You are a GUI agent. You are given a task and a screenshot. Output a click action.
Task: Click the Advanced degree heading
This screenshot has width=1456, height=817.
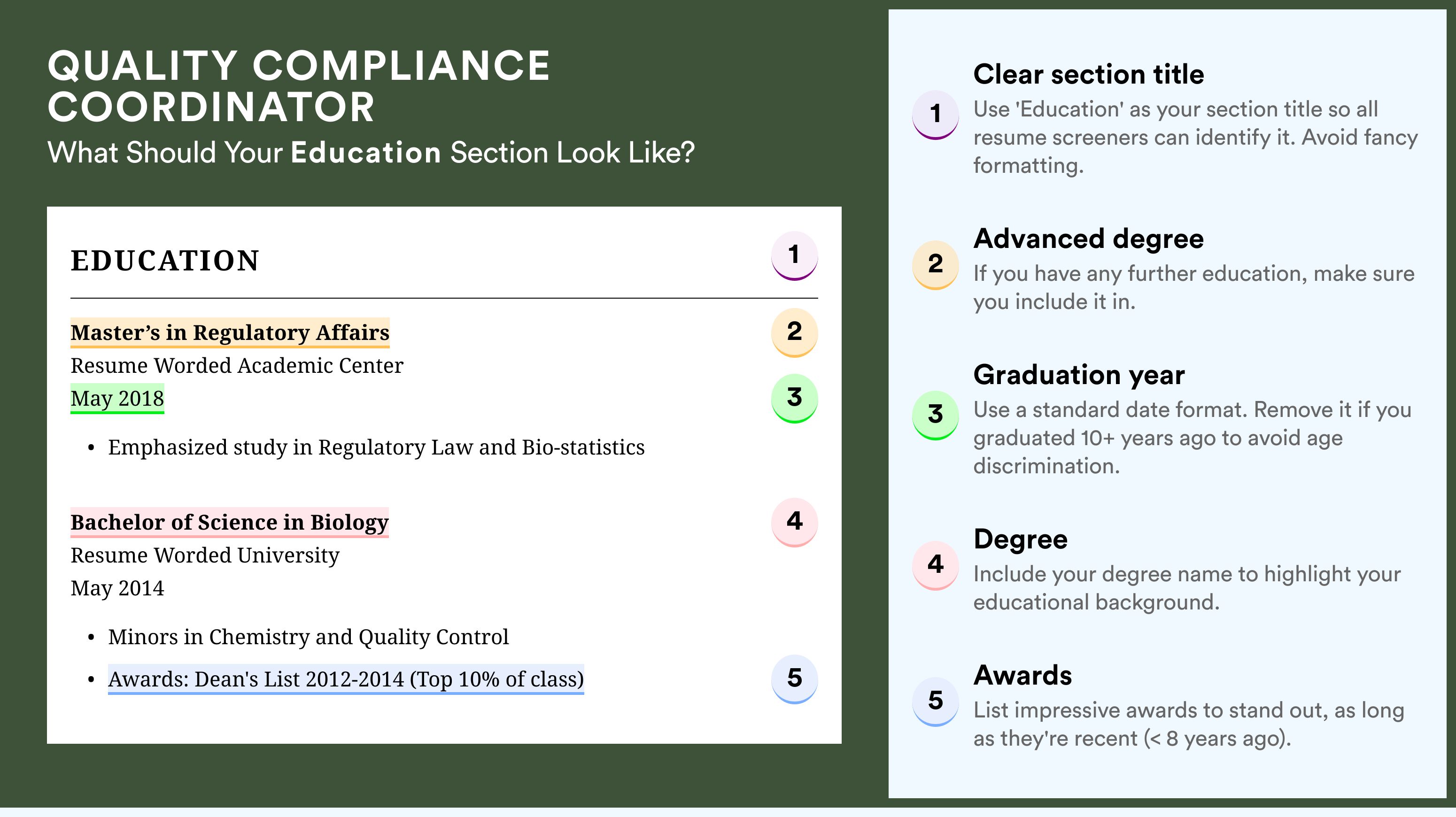coord(1089,239)
